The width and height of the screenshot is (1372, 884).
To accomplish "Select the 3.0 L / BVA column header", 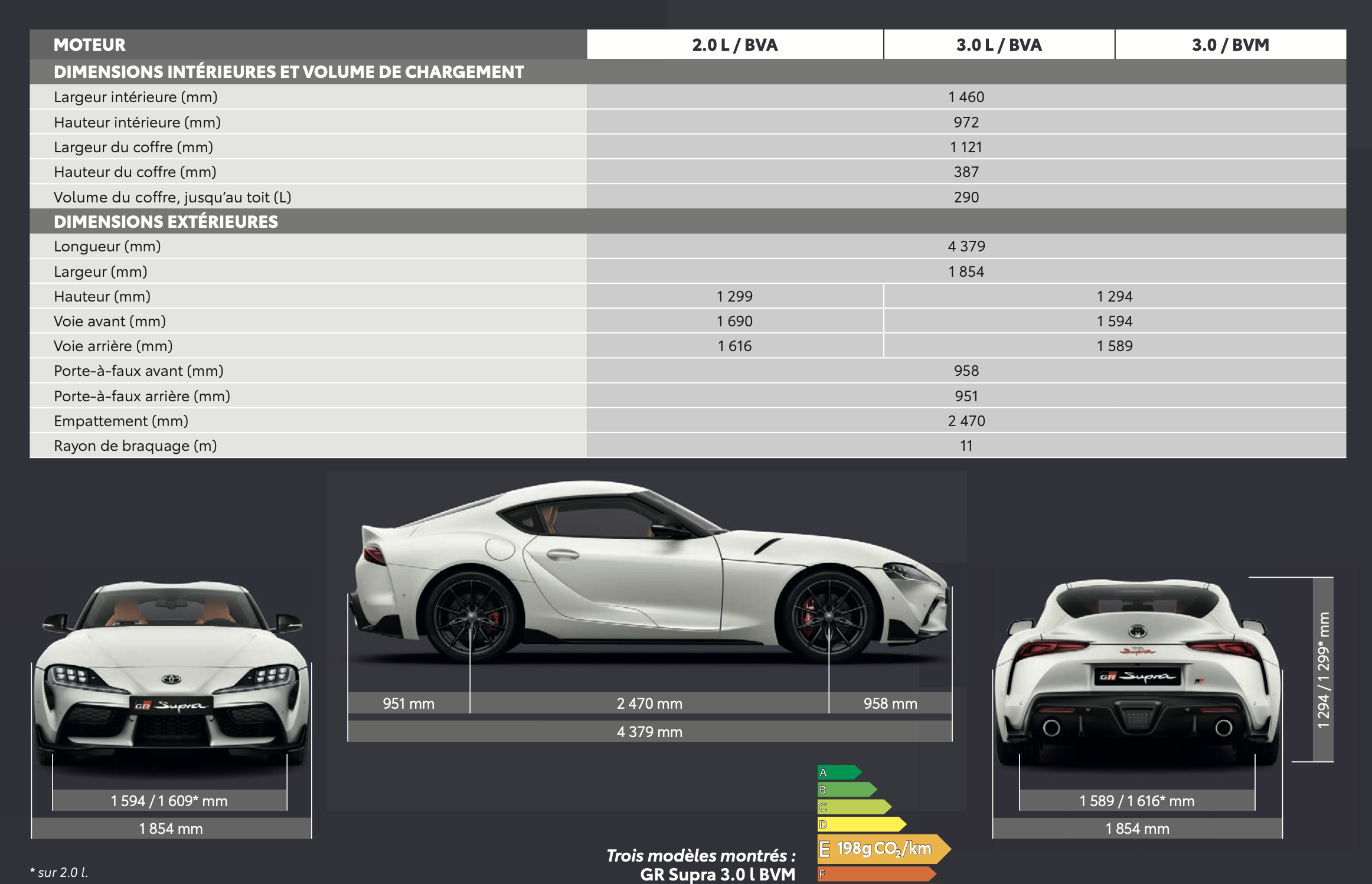I will (999, 44).
